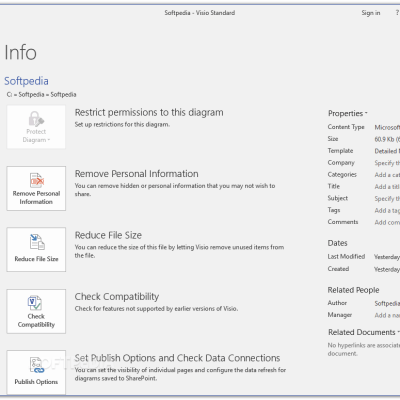Expand the Protect Diagram dropdown arrow
The width and height of the screenshot is (400, 400).
pos(49,140)
